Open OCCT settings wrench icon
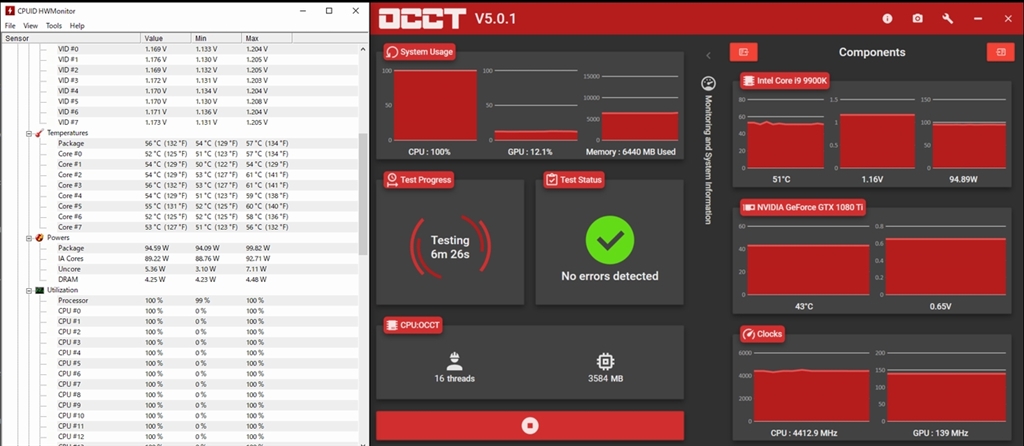 tap(948, 19)
